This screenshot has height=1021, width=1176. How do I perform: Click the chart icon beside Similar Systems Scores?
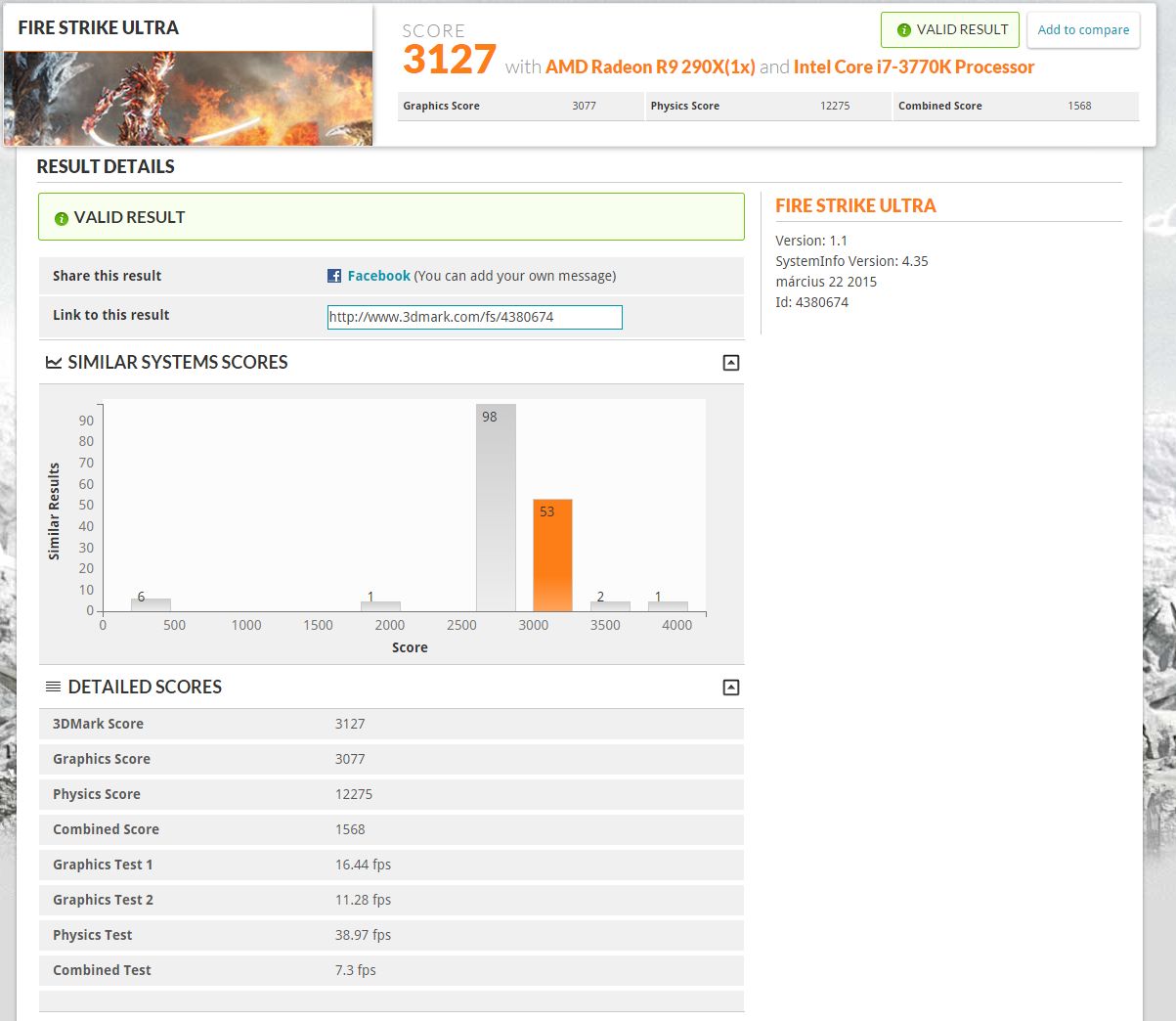[54, 363]
